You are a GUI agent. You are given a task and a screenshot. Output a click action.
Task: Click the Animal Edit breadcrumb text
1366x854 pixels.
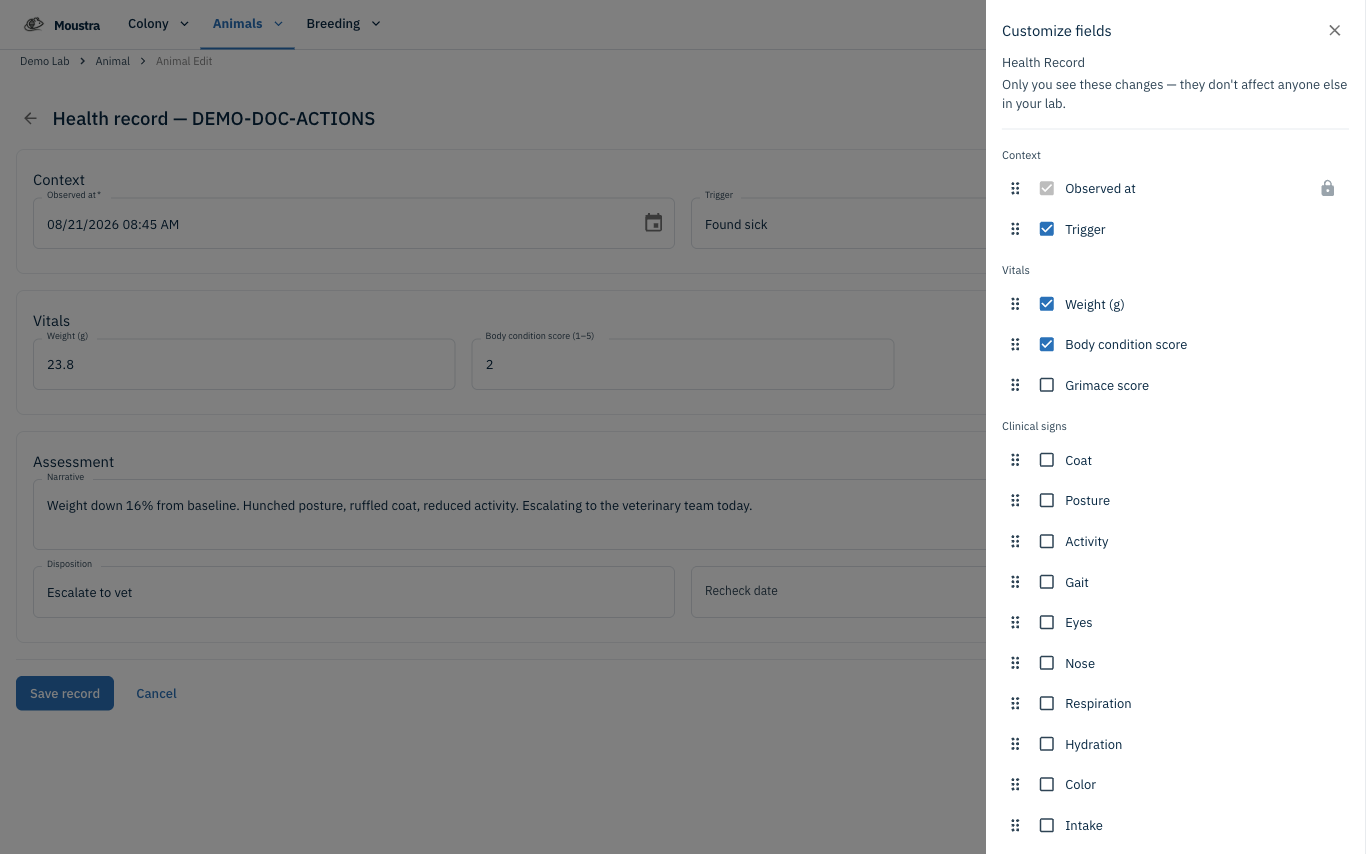[184, 61]
